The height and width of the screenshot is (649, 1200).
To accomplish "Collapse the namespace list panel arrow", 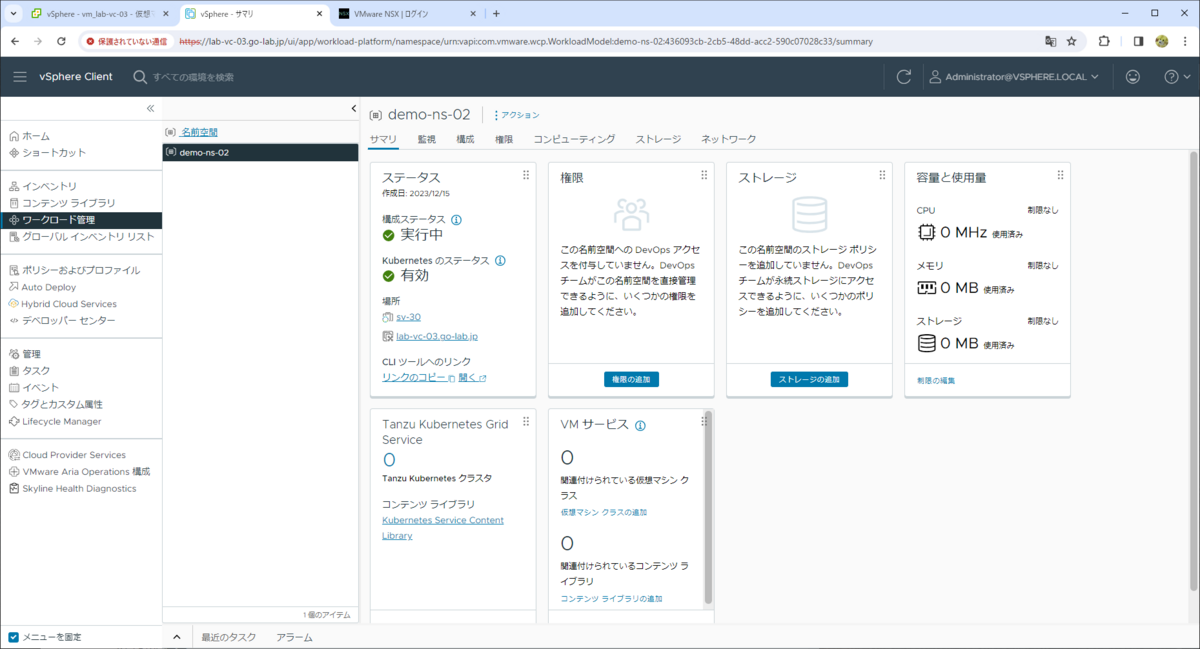I will click(x=353, y=108).
